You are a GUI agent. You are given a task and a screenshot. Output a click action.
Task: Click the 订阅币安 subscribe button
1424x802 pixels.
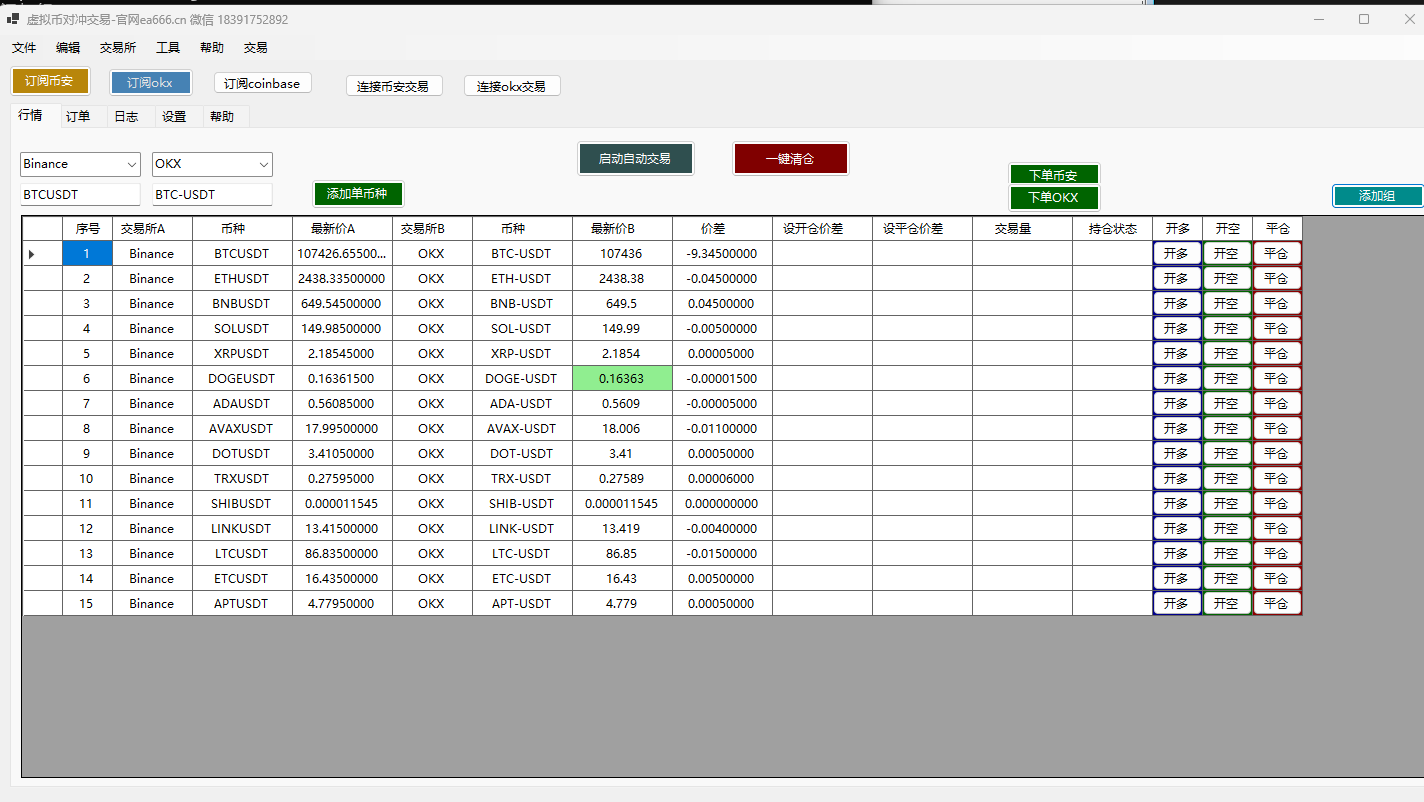(x=50, y=81)
